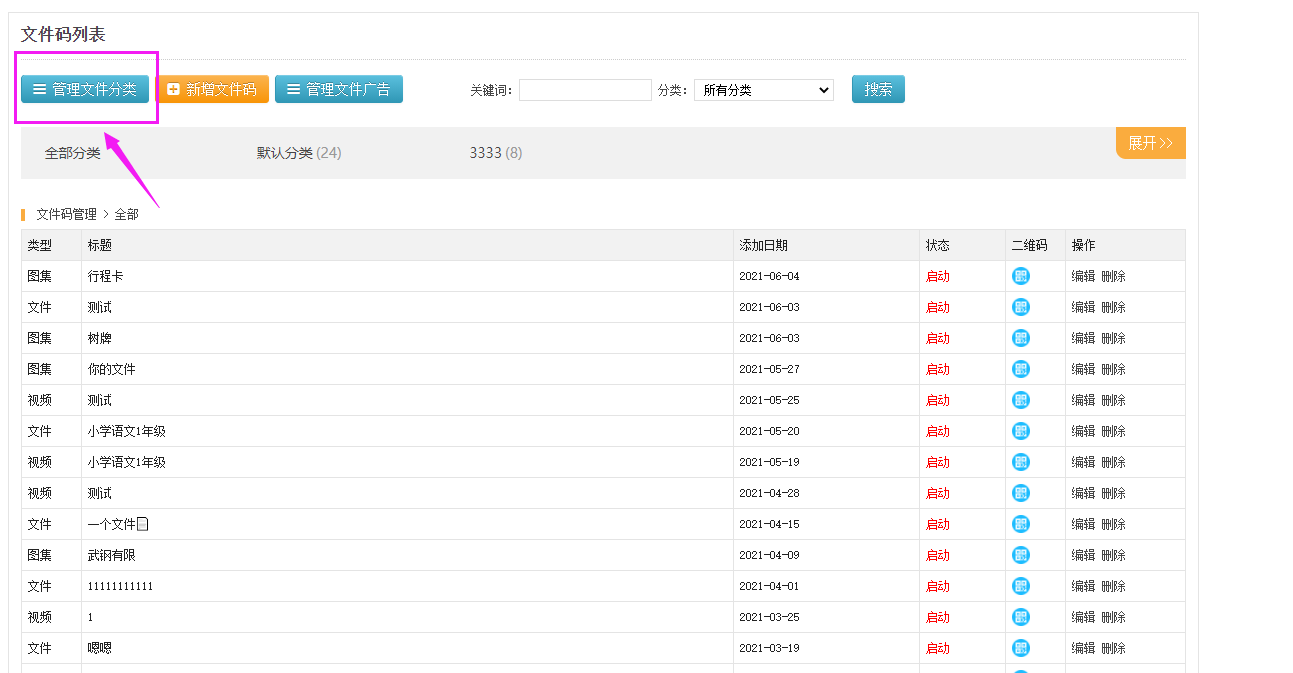Open the 所有分类 category dropdown
1293x673 pixels.
[x=763, y=90]
